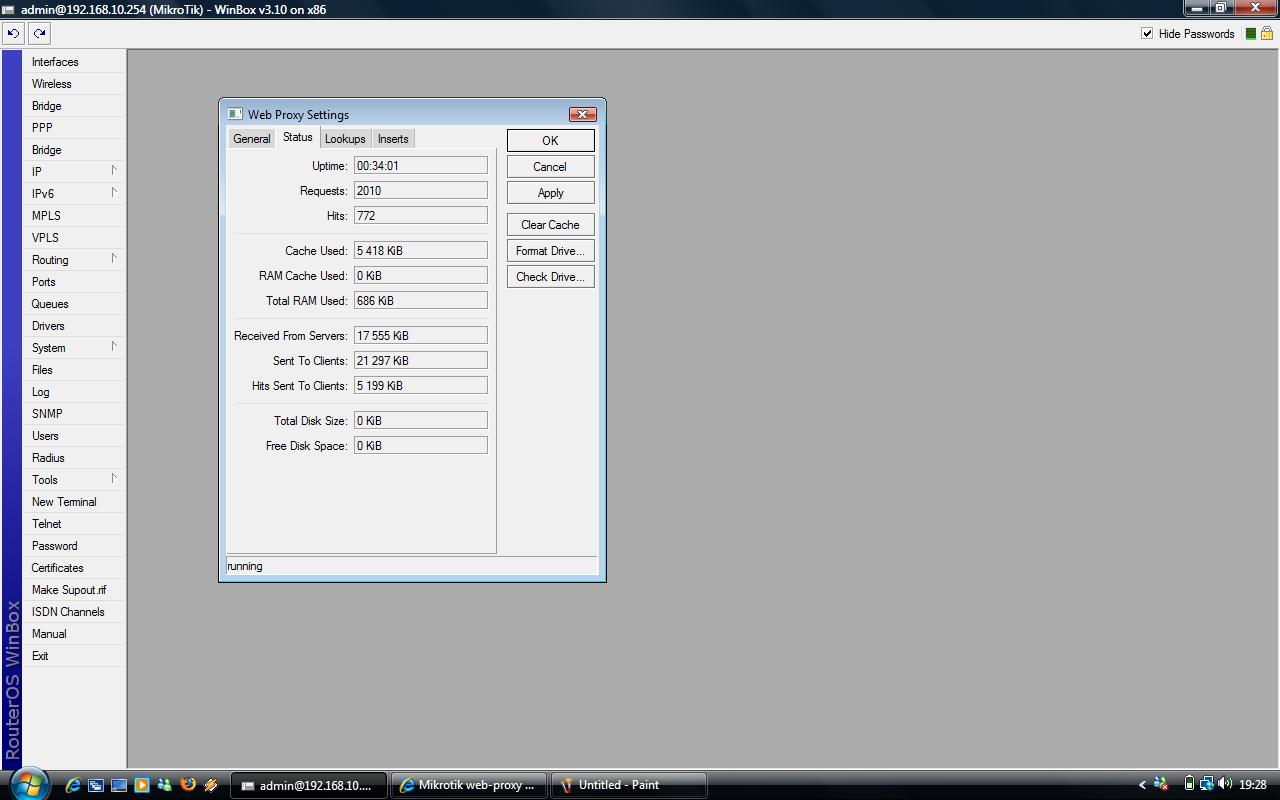The height and width of the screenshot is (800, 1280).
Task: Open the Certificates menu item
Action: click(x=74, y=568)
